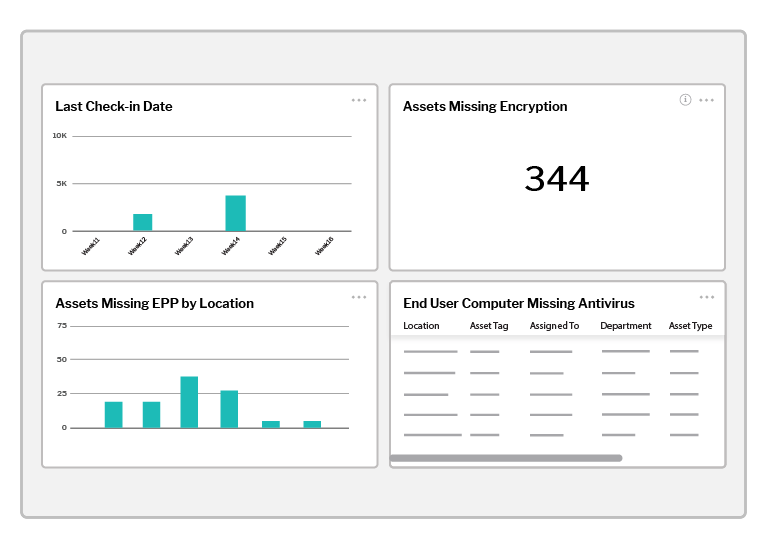The image size is (768, 548).
Task: Click the Assets Missing Encryption title
Action: click(x=485, y=106)
